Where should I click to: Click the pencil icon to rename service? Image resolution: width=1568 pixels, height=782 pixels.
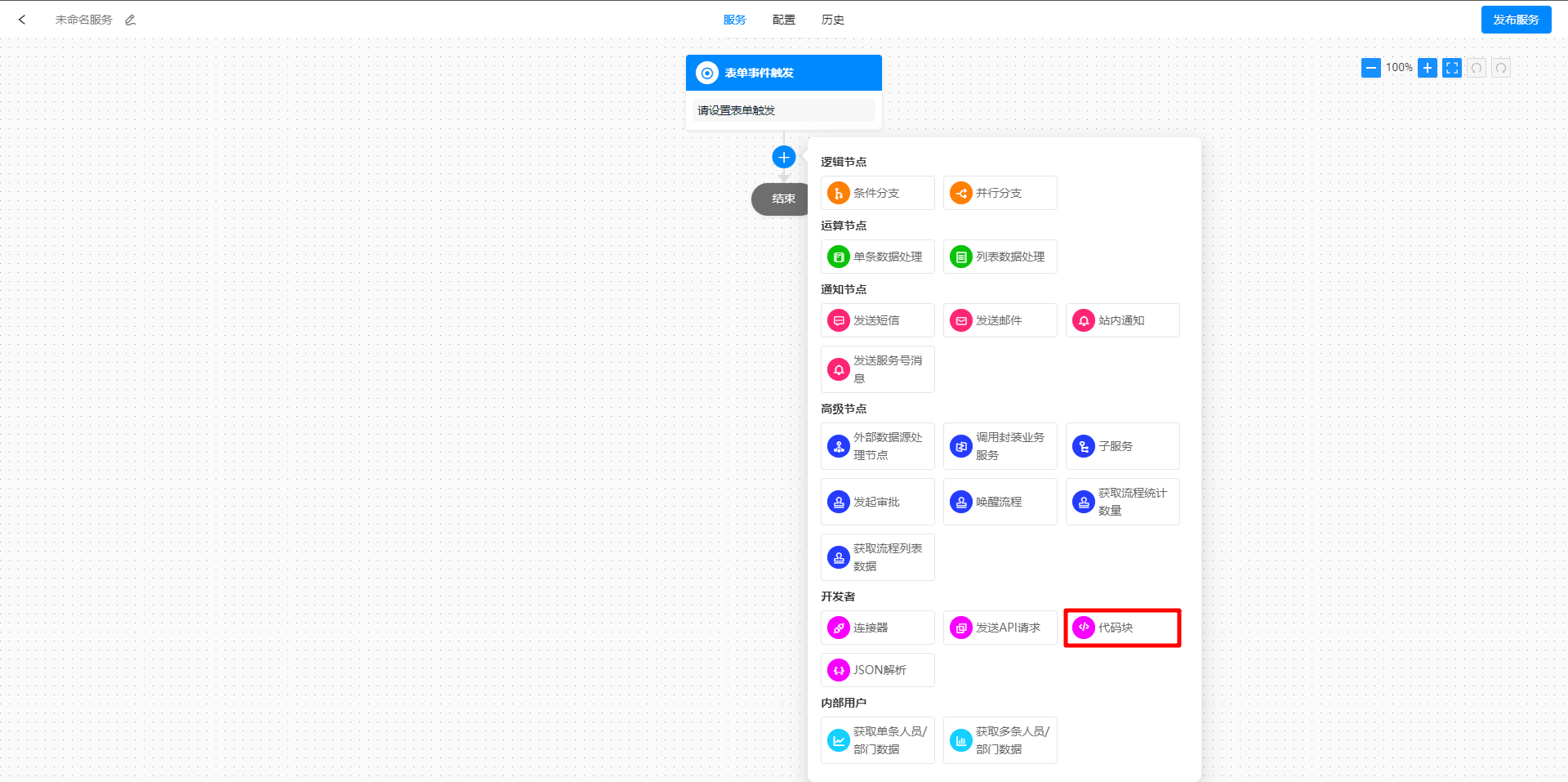coord(131,20)
